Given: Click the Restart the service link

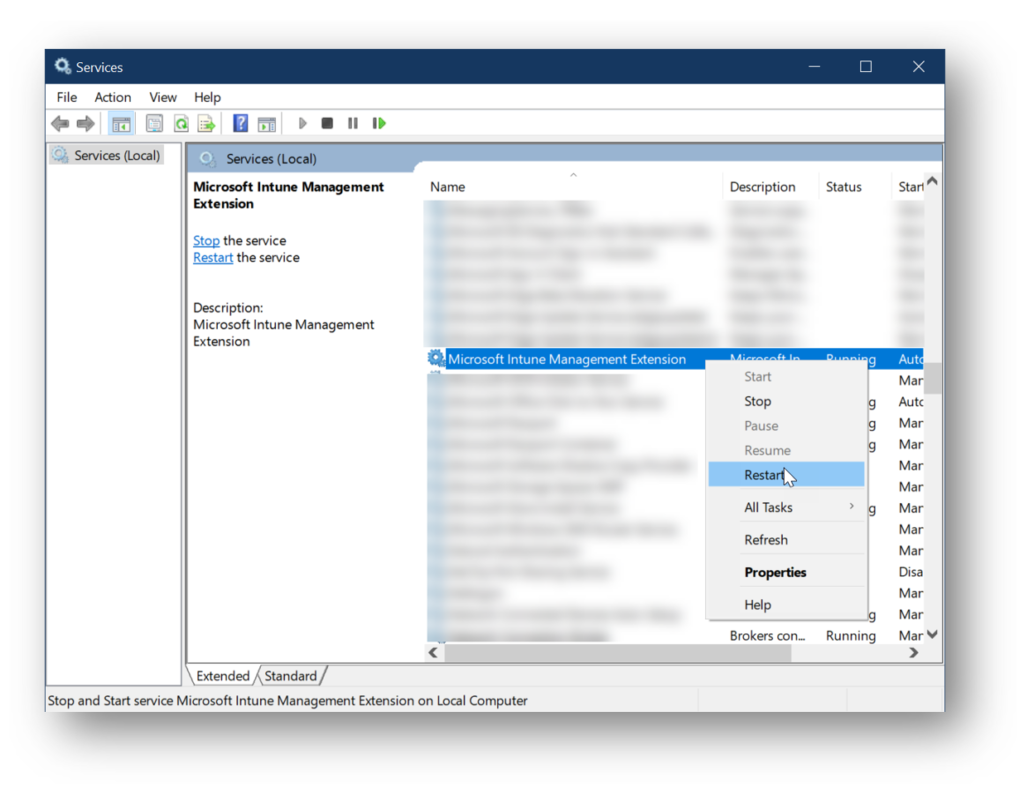Looking at the screenshot, I should pos(213,257).
